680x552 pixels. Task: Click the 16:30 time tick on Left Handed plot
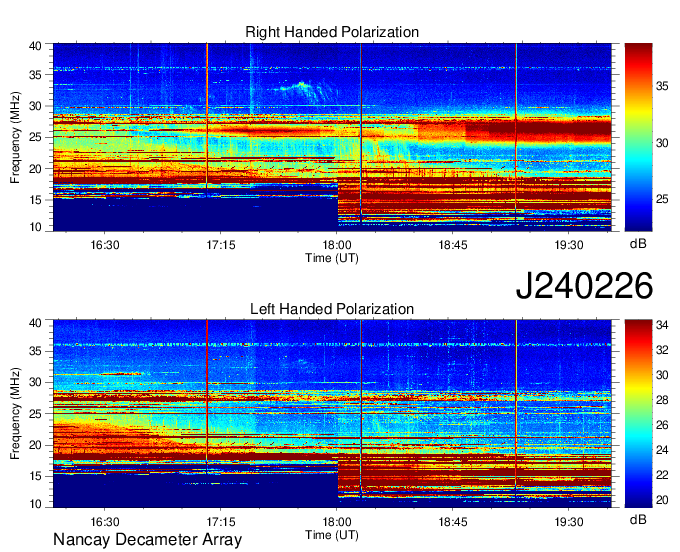[105, 522]
